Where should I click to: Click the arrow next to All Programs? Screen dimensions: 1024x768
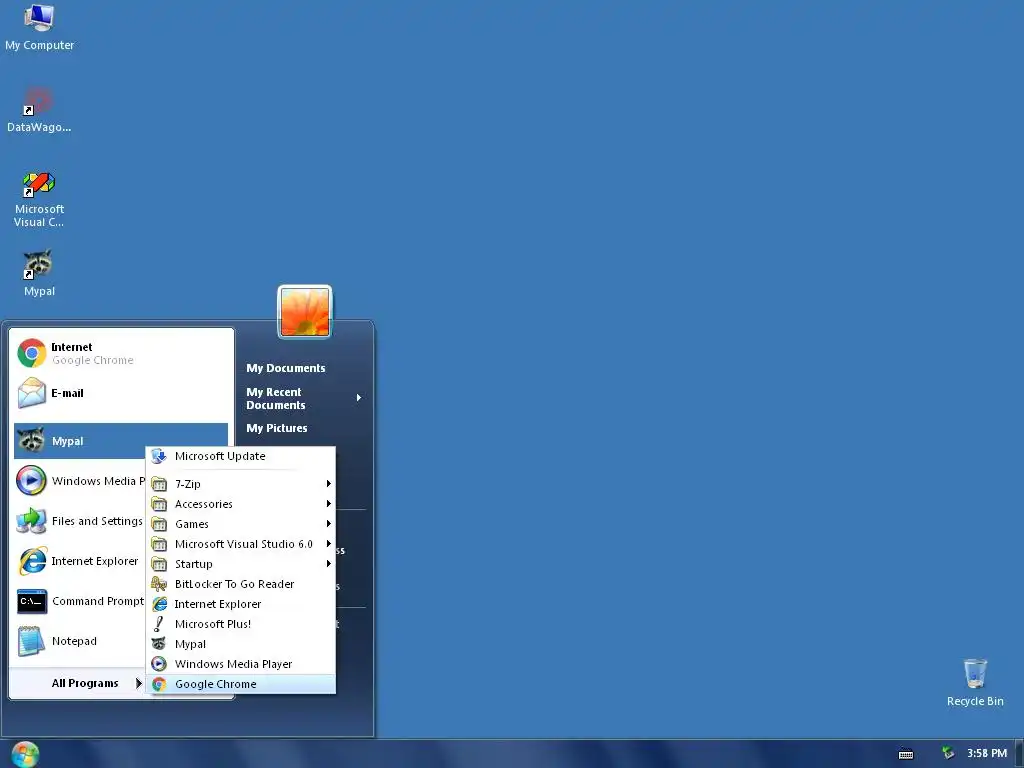(138, 683)
